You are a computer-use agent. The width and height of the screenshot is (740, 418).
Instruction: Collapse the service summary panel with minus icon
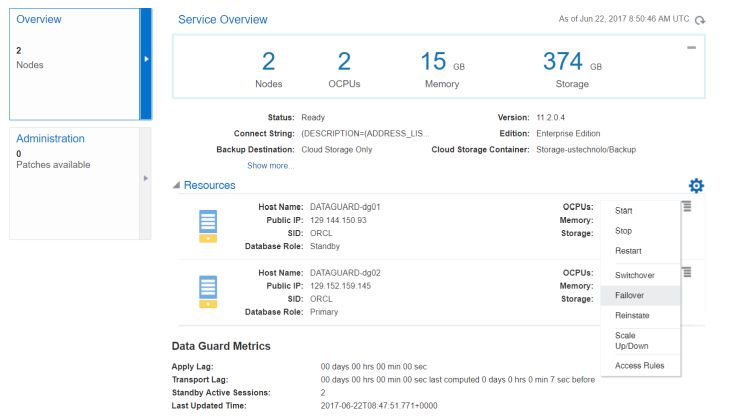(x=691, y=48)
